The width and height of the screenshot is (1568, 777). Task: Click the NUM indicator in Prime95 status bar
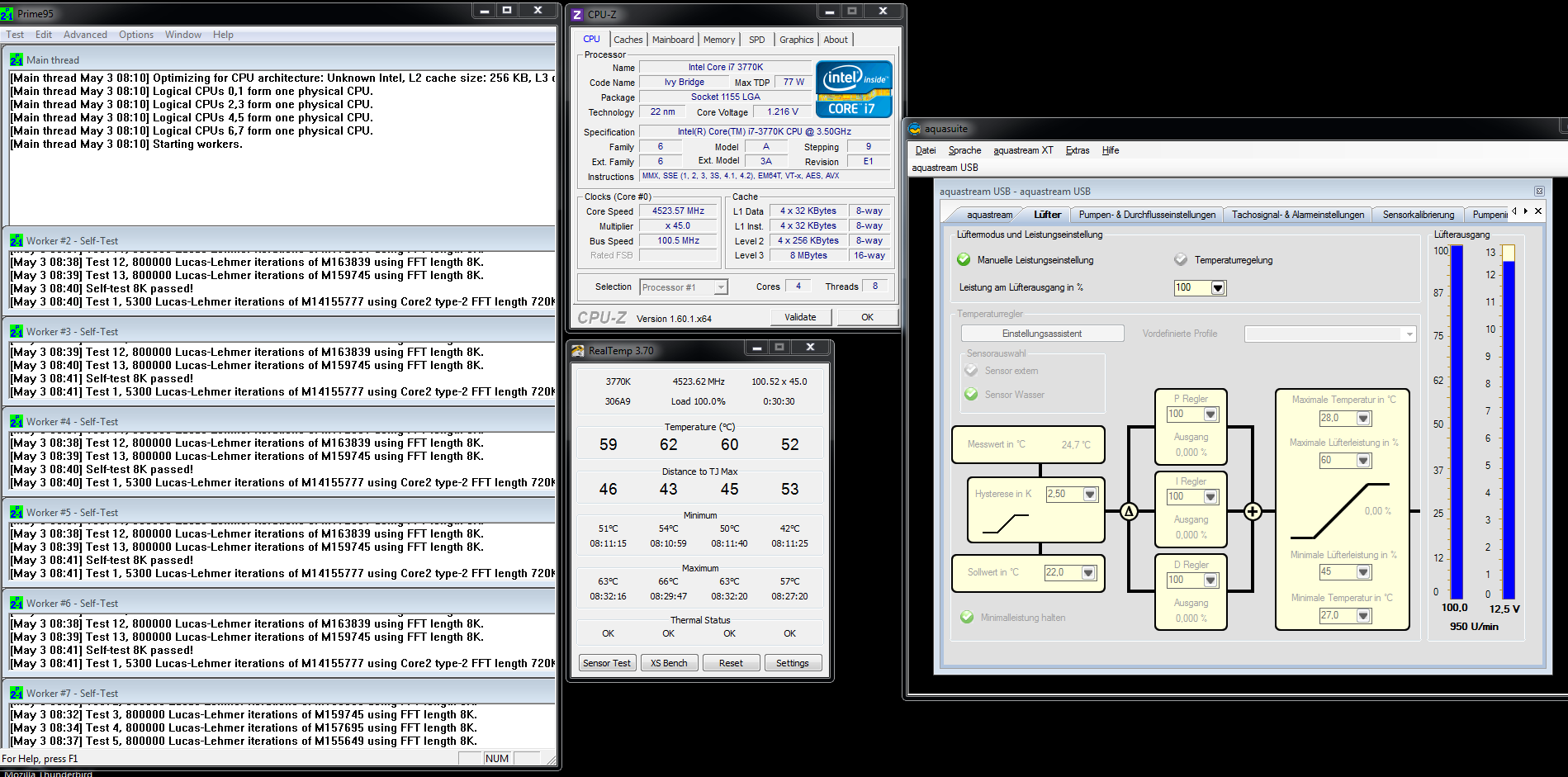click(x=497, y=759)
